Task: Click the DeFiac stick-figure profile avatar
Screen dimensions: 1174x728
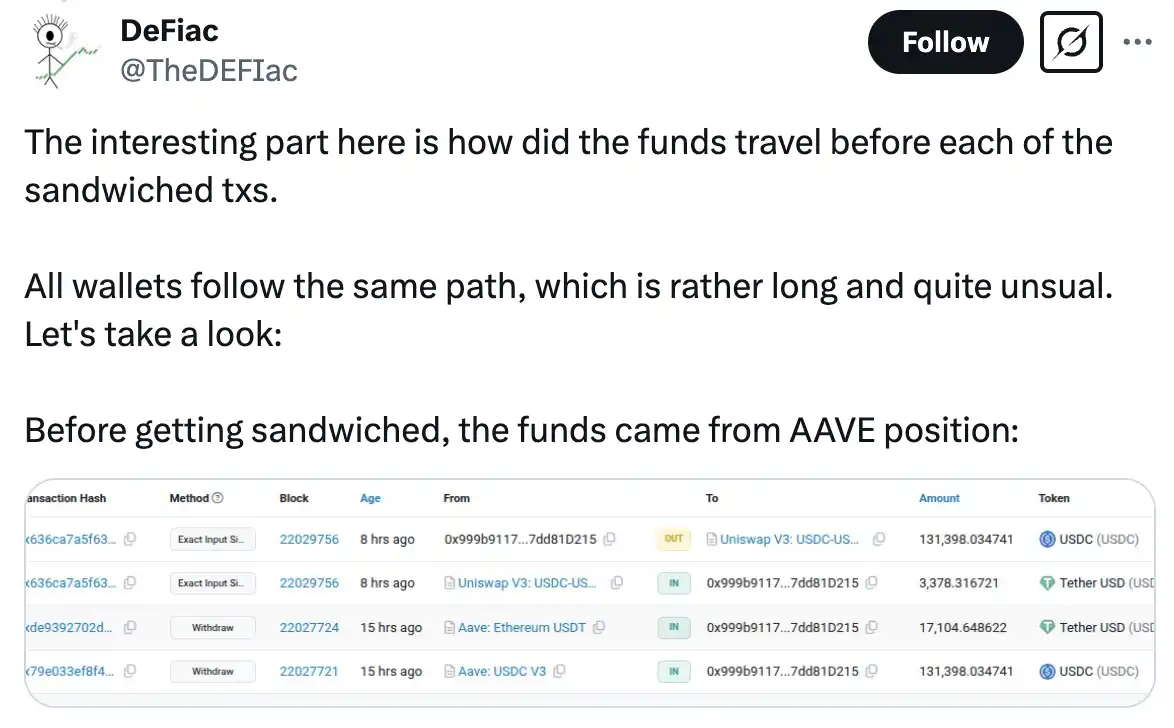Action: point(61,52)
